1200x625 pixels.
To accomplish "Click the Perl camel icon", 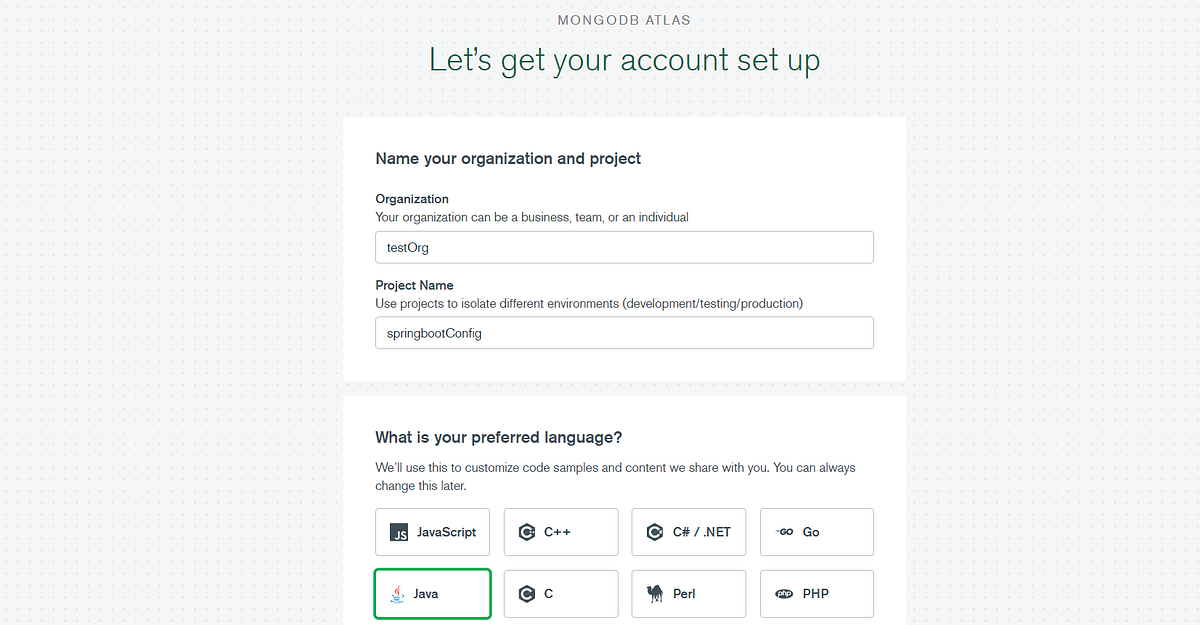I will (x=657, y=593).
